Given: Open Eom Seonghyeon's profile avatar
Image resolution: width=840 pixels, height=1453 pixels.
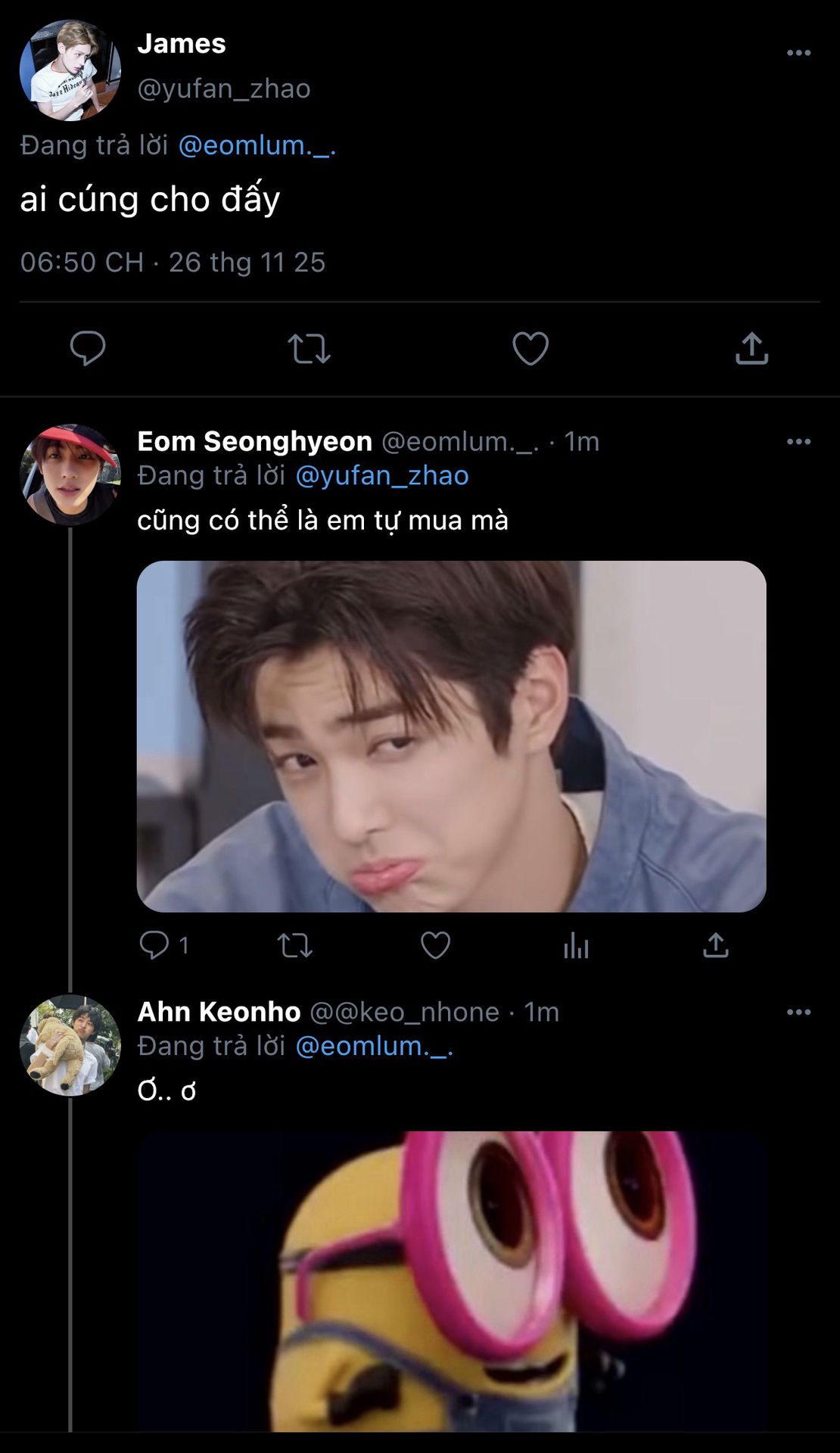Looking at the screenshot, I should point(70,474).
